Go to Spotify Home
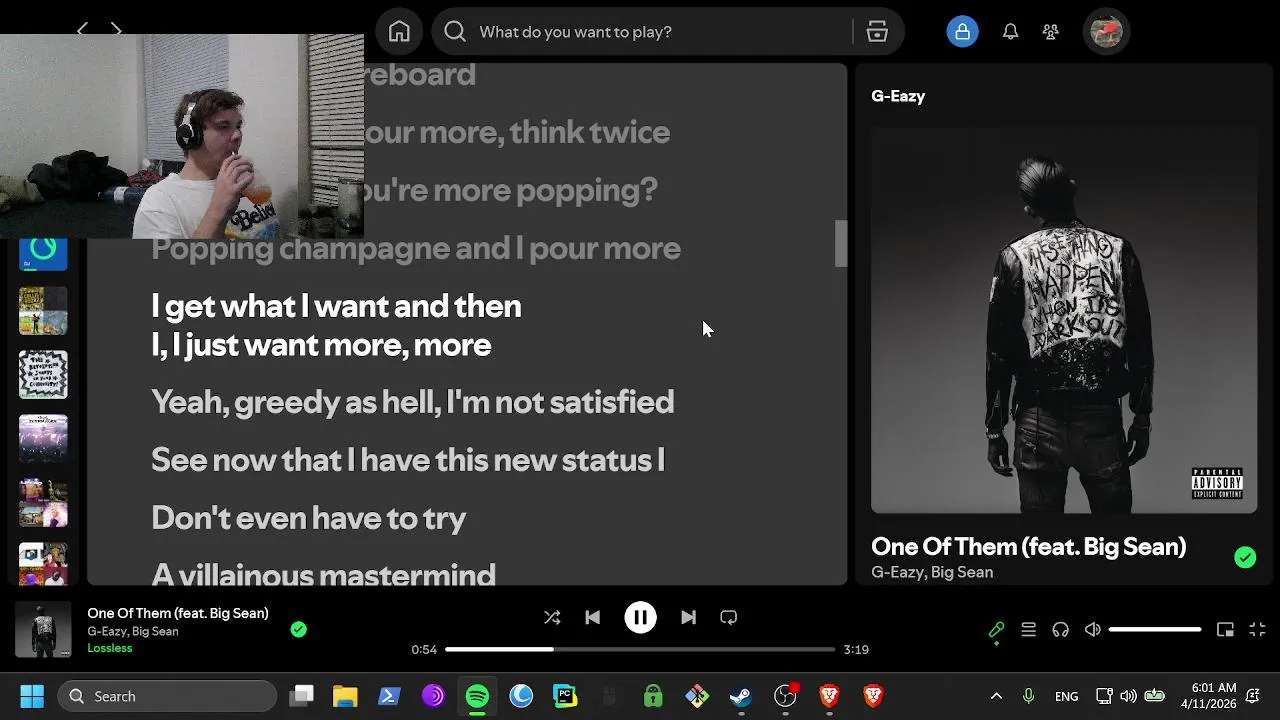 399,32
